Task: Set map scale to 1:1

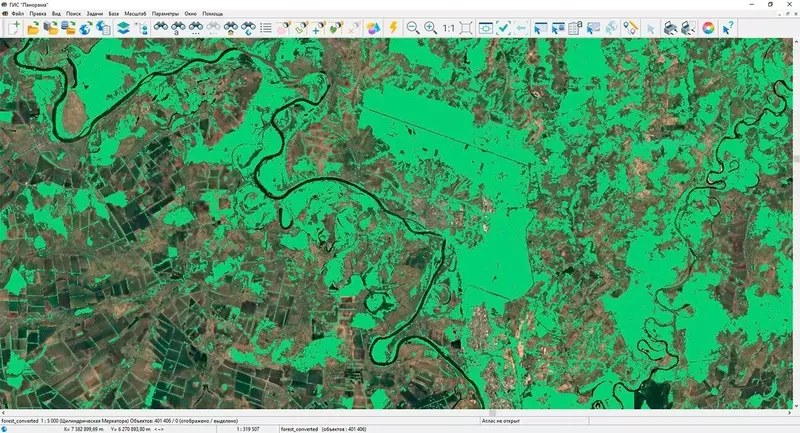Action: (448, 28)
